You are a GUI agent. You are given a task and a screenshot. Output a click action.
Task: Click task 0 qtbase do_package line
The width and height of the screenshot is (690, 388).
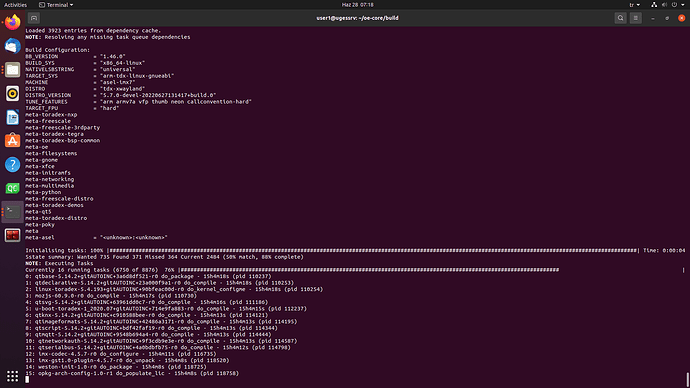pyautogui.click(x=148, y=276)
